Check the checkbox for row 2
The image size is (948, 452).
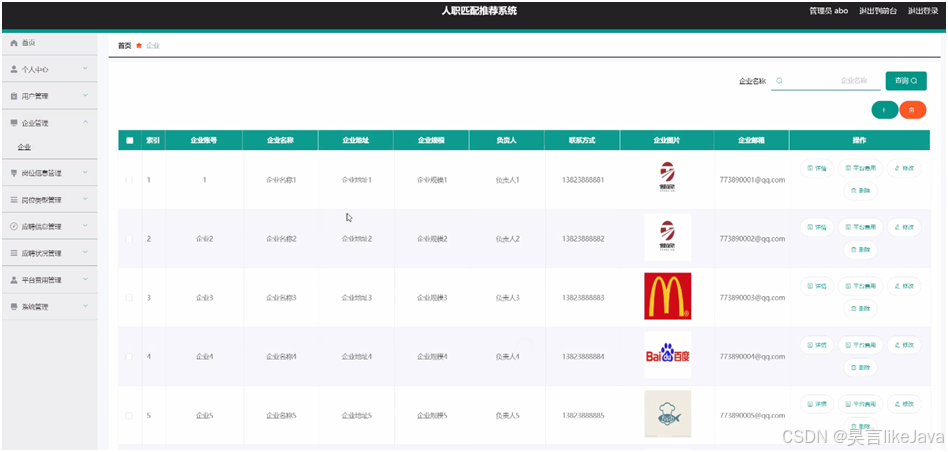129,239
